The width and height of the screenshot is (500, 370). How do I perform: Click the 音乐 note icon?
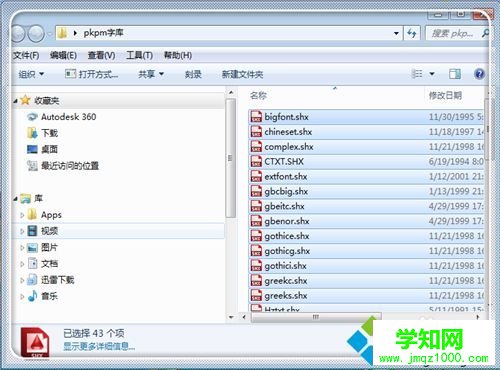tap(32, 296)
